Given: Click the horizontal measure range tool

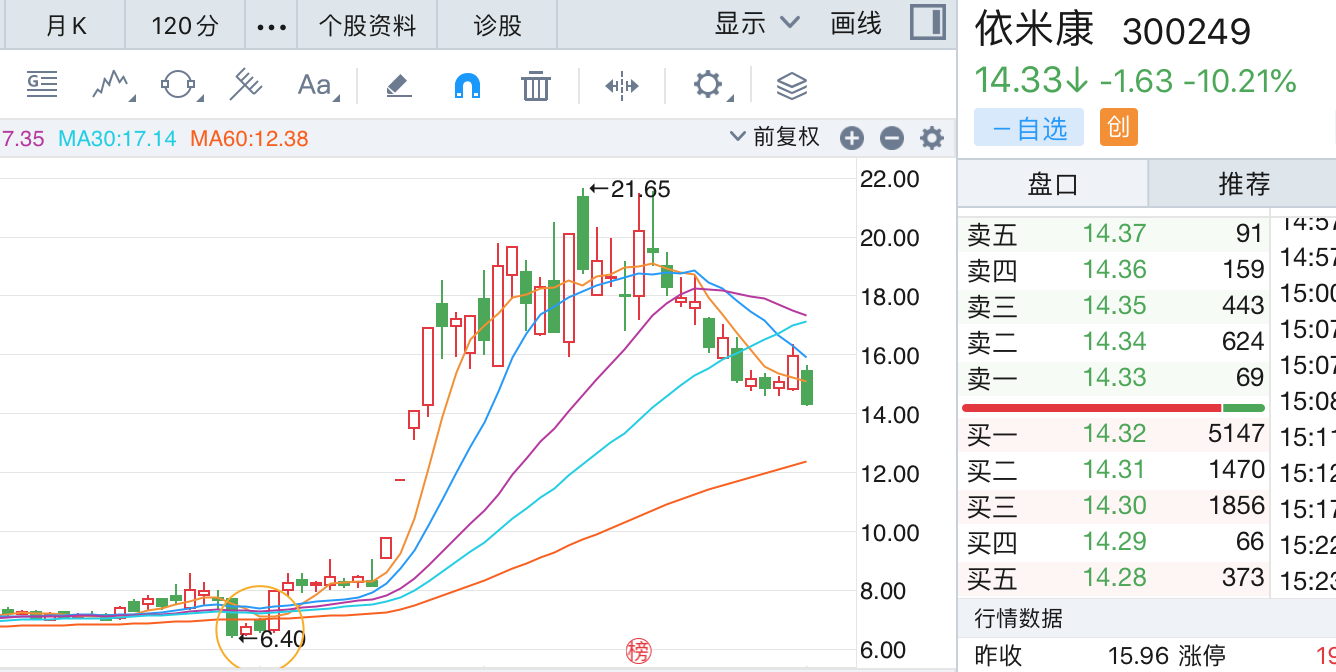Looking at the screenshot, I should coord(621,86).
